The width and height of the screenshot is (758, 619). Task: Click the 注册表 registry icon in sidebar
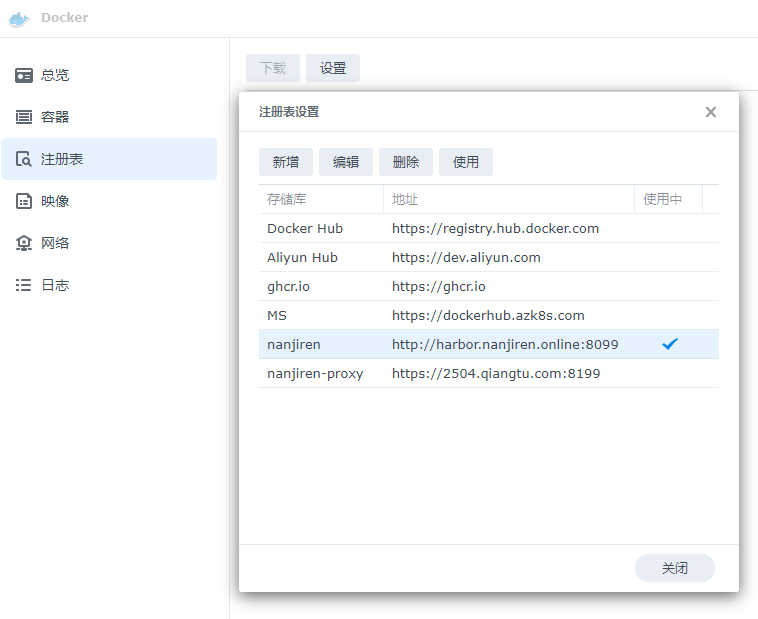pos(24,159)
